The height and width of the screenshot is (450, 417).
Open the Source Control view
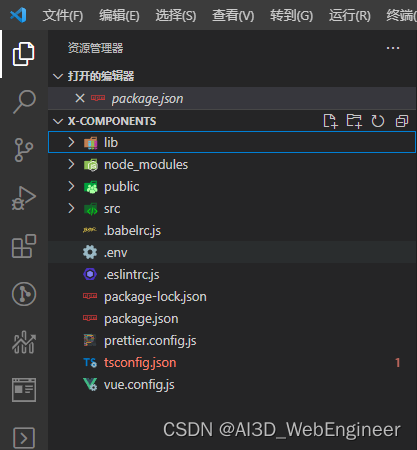24,150
